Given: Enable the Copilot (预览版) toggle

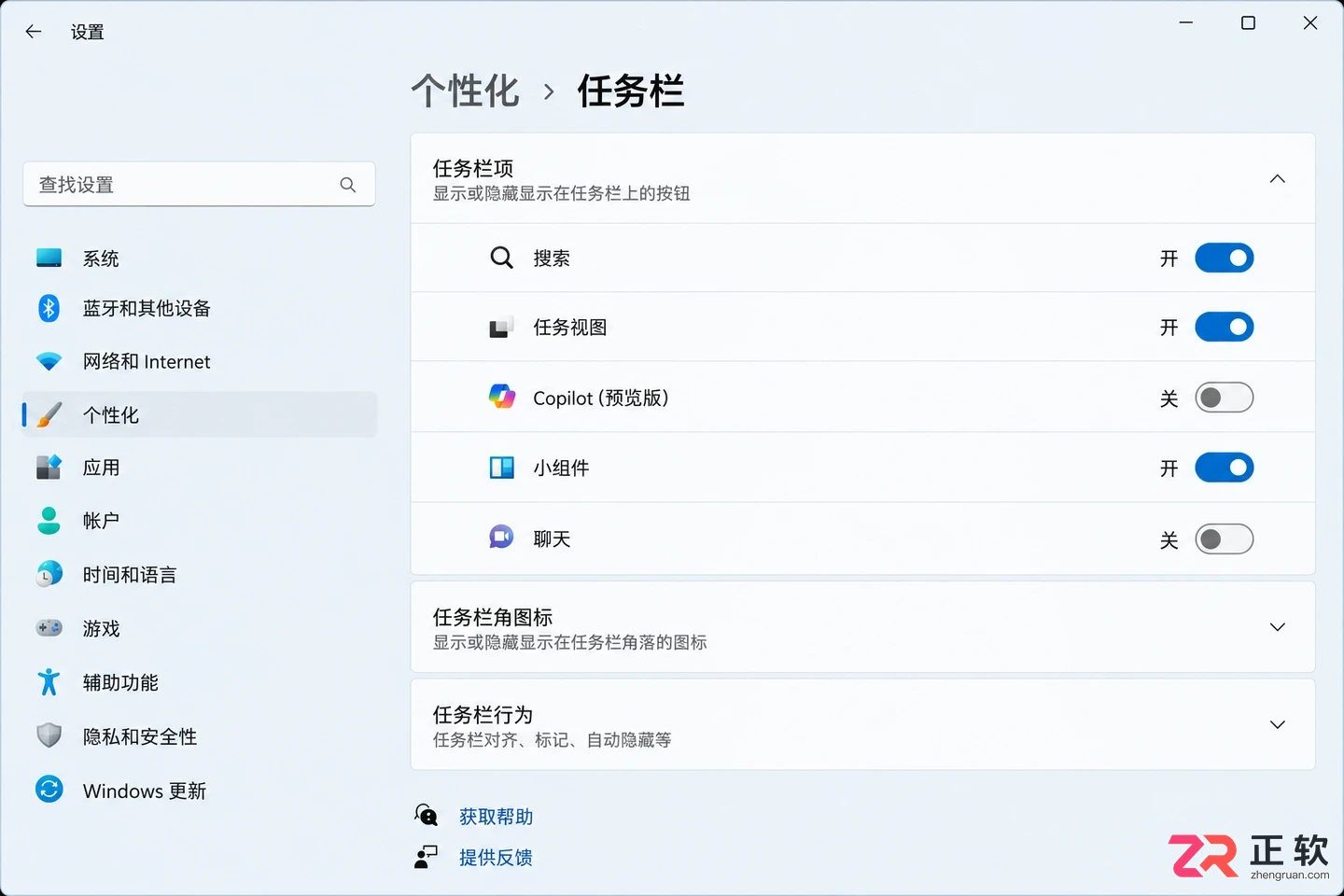Looking at the screenshot, I should click(1225, 398).
